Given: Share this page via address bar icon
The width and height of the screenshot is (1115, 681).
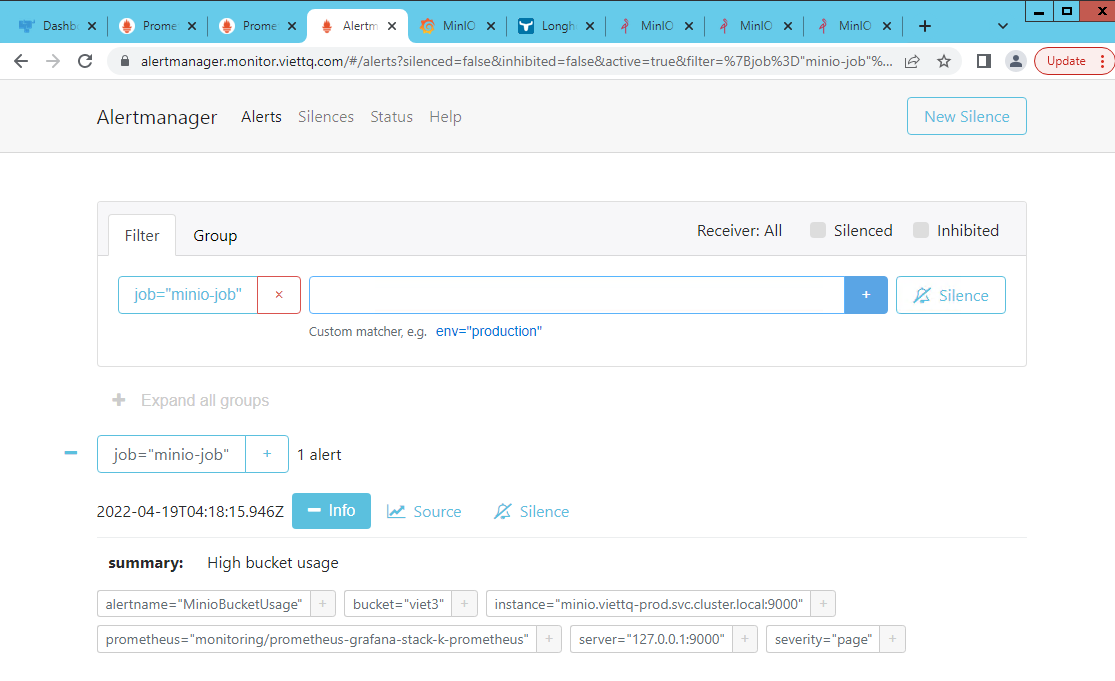Looking at the screenshot, I should coord(912,61).
